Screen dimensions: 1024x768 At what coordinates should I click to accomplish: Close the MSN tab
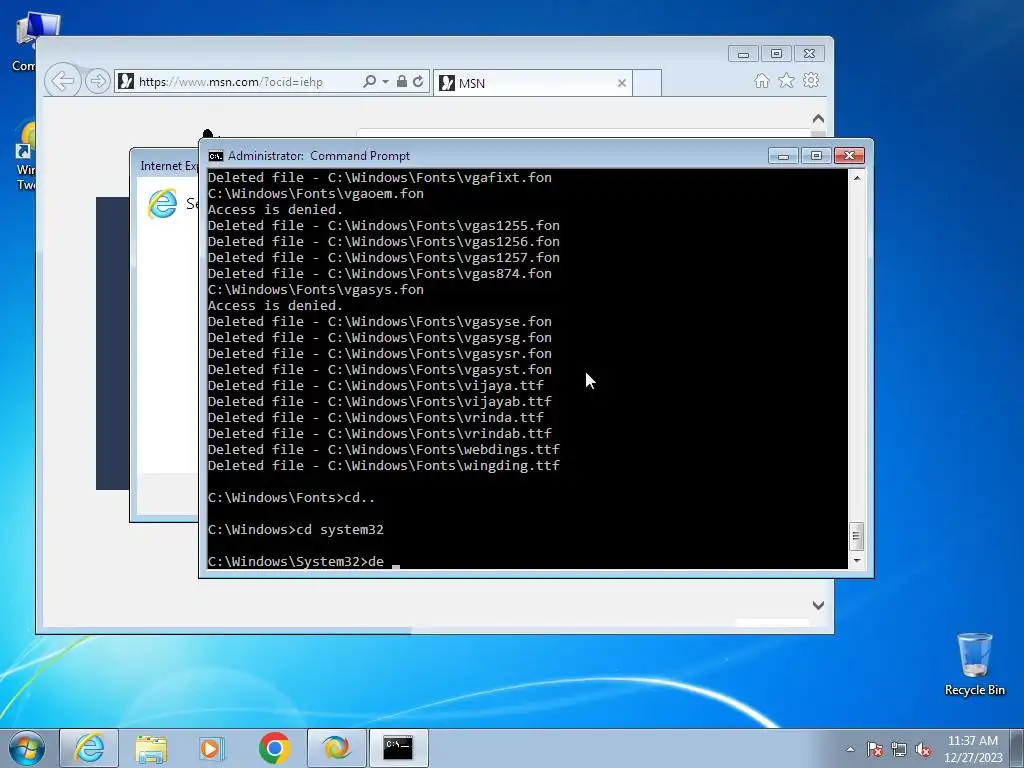pos(622,83)
